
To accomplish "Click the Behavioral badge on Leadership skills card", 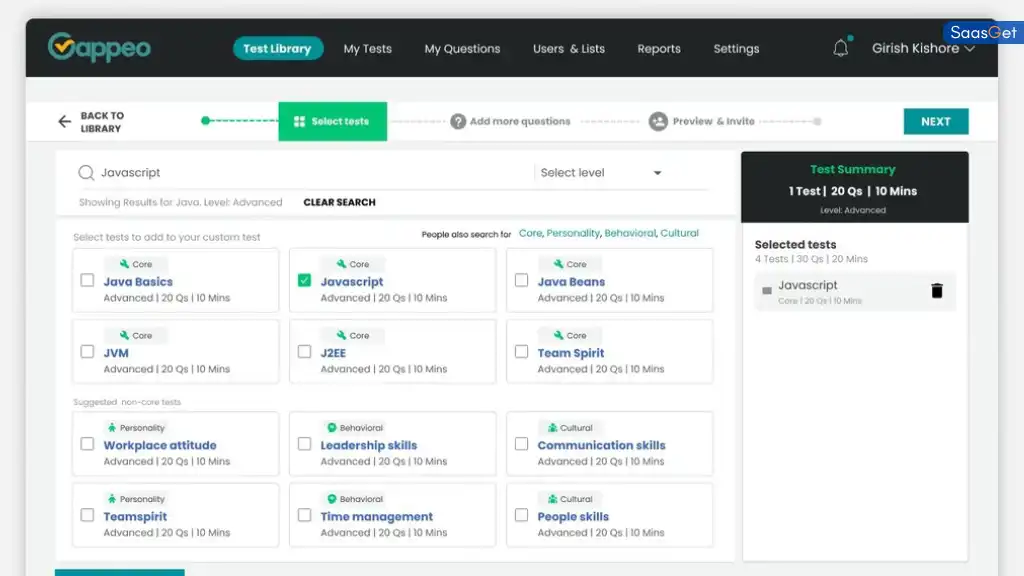I will [x=353, y=427].
